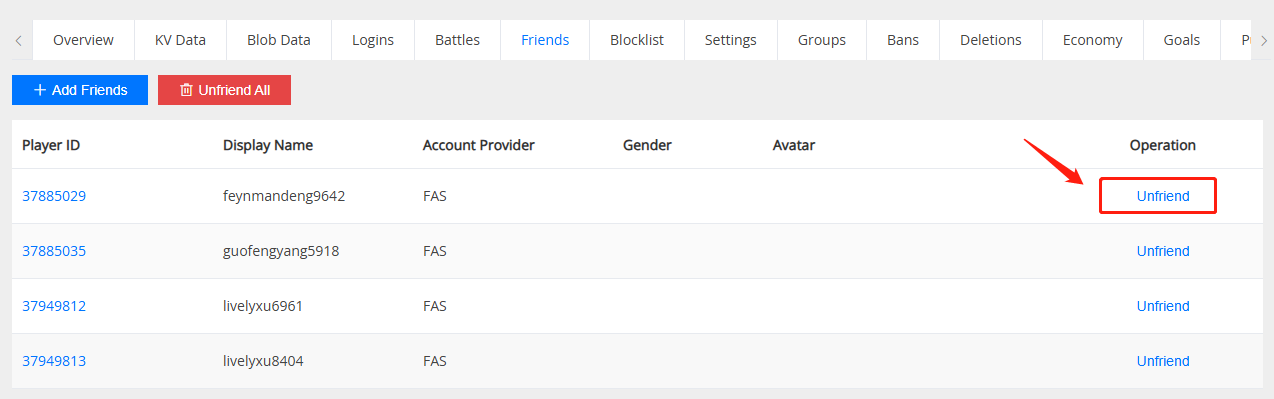The width and height of the screenshot is (1274, 399).
Task: Open the Overview tab
Action: (x=83, y=40)
